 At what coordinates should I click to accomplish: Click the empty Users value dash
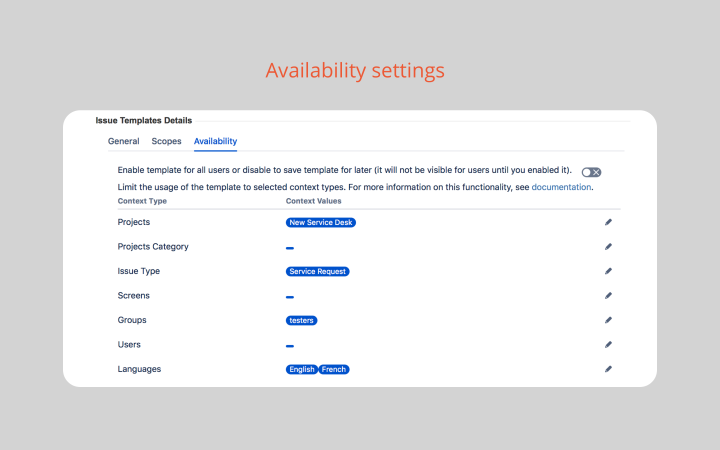point(289,346)
